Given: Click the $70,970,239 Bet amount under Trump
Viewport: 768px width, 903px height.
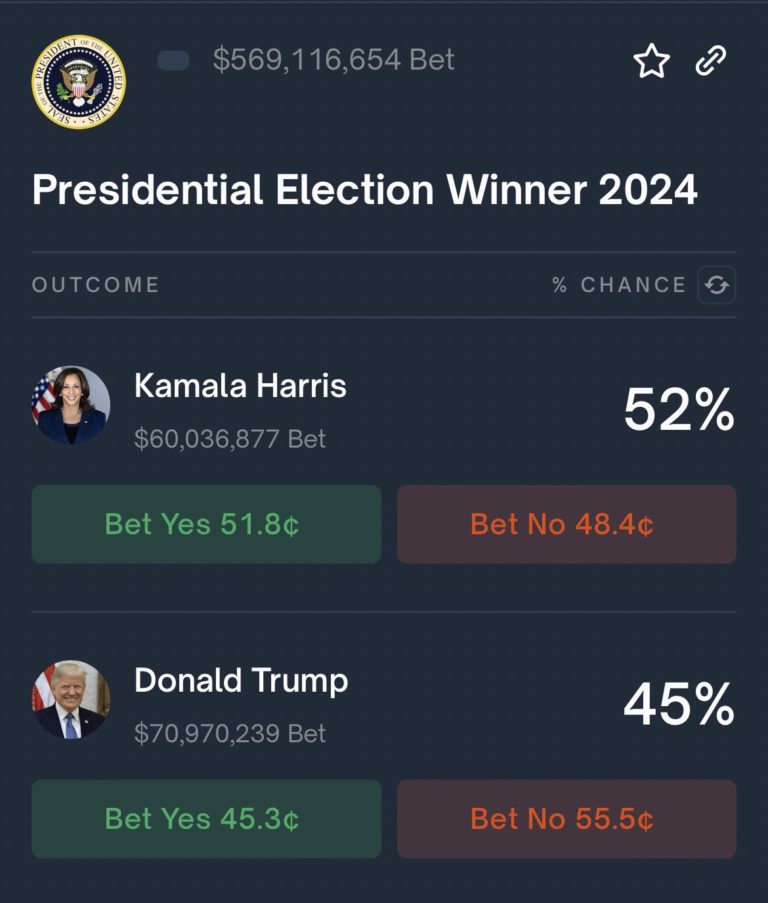Looking at the screenshot, I should [x=230, y=734].
